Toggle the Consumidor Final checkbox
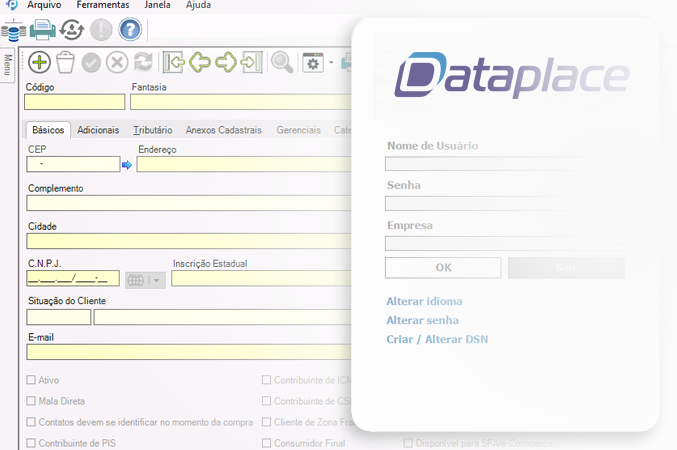Screen dimensions: 677x450 (266, 443)
